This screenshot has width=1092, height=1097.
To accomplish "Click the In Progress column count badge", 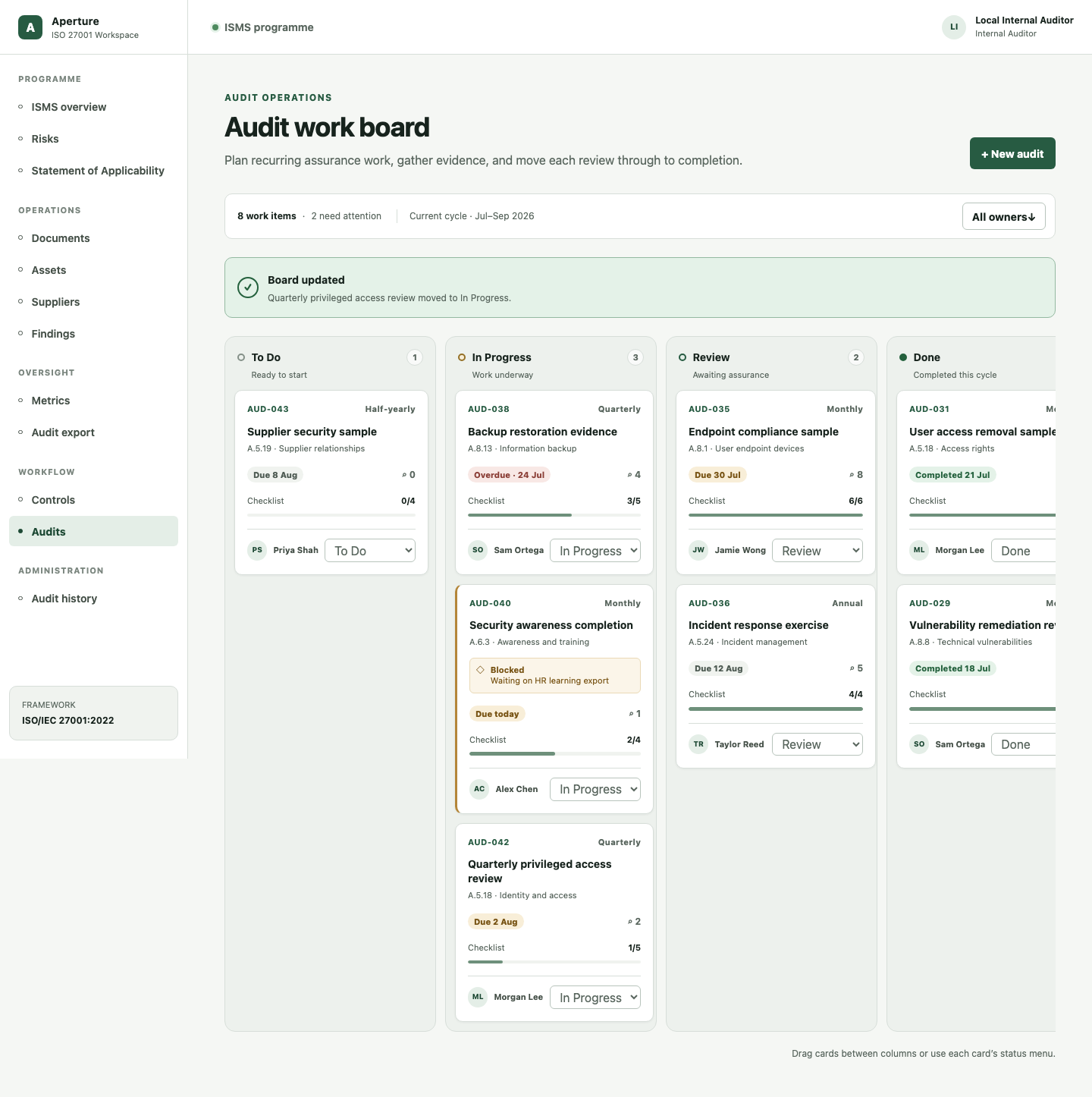I will [635, 357].
